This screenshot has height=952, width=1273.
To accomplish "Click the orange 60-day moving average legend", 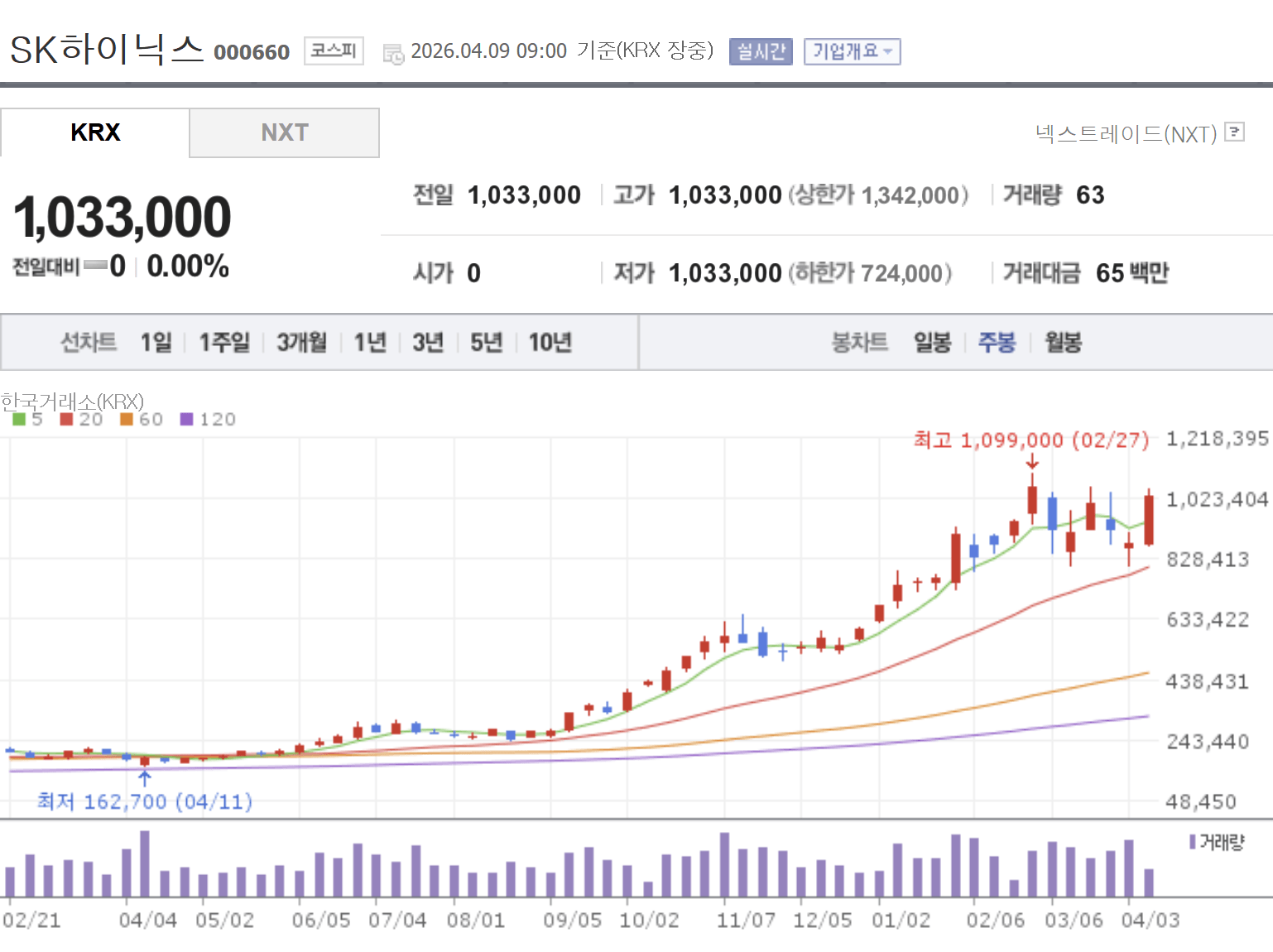I will pos(142,420).
